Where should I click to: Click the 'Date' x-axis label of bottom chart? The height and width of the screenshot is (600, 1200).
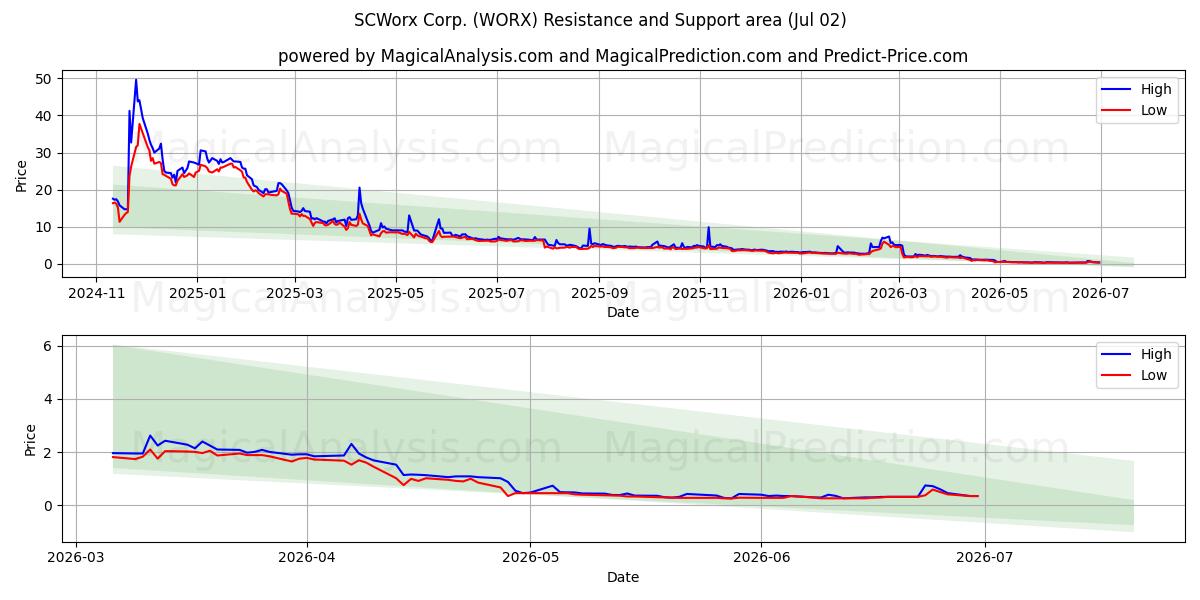click(x=623, y=577)
